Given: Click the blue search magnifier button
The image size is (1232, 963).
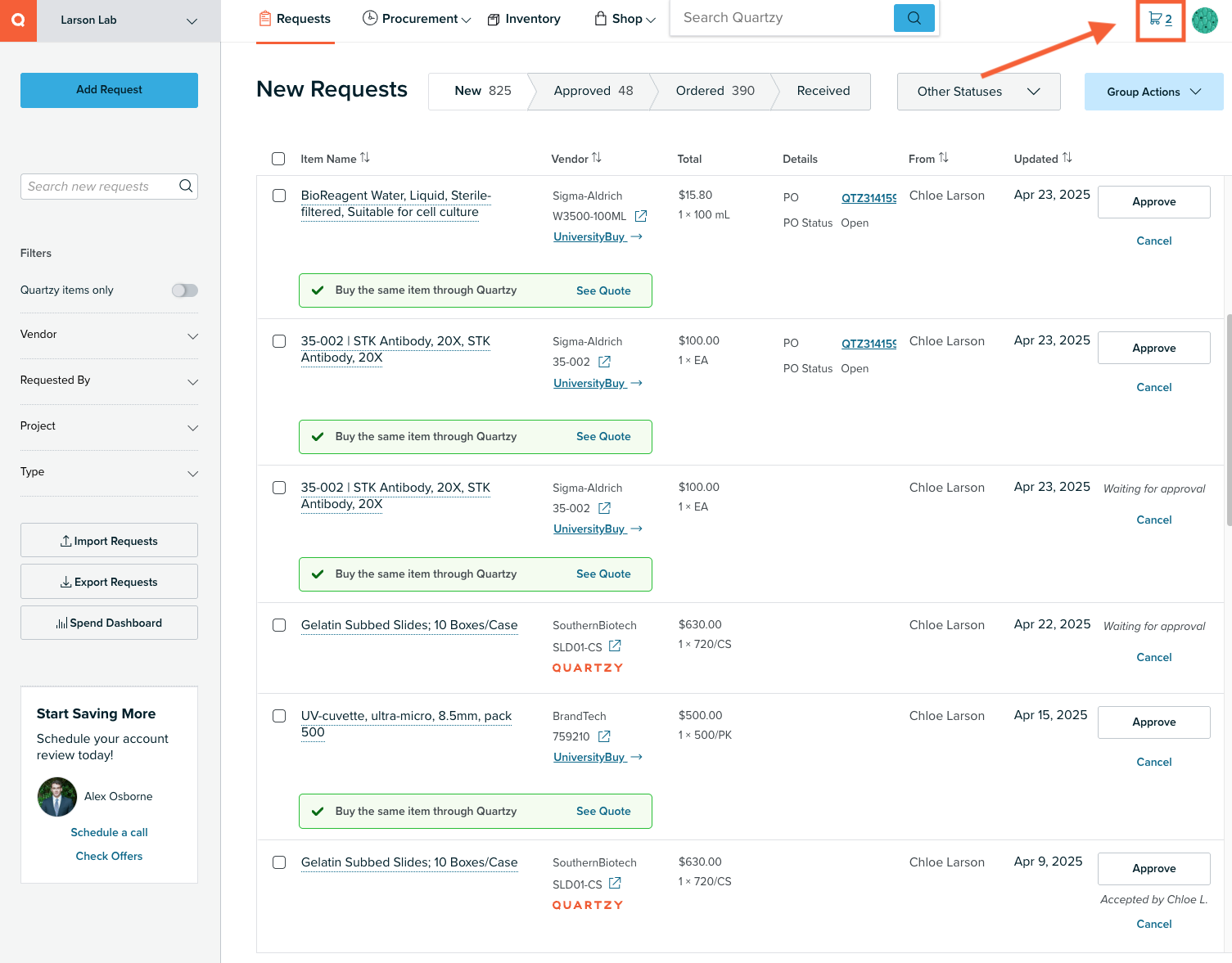Looking at the screenshot, I should (x=914, y=18).
